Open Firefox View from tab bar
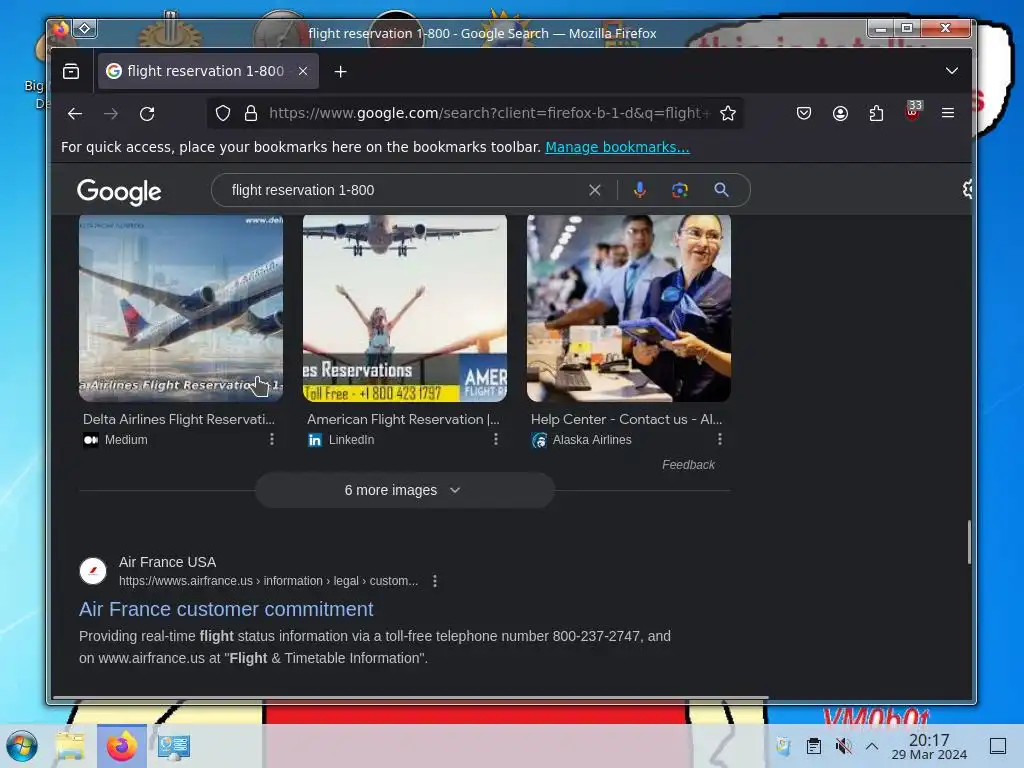Viewport: 1024px width, 768px height. [71, 71]
